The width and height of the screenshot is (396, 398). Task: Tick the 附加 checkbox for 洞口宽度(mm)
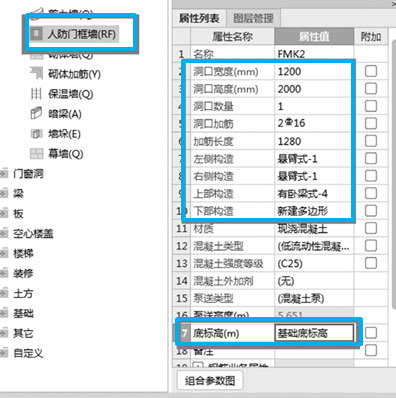tap(371, 71)
